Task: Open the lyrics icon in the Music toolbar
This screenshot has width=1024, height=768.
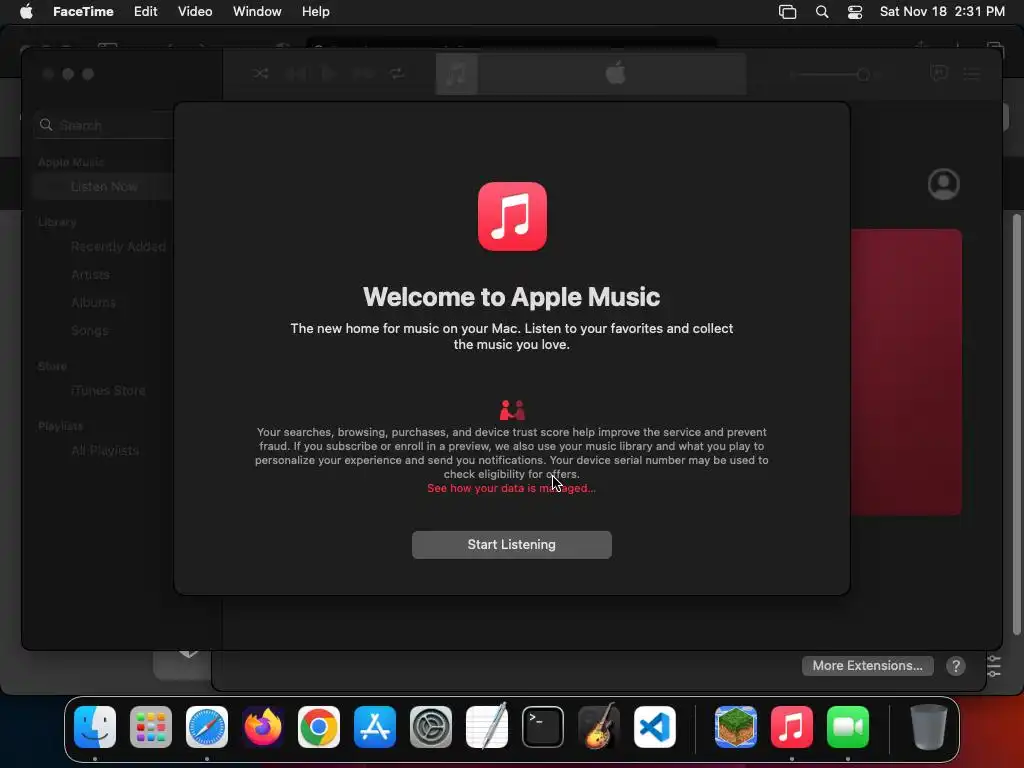Action: click(939, 73)
